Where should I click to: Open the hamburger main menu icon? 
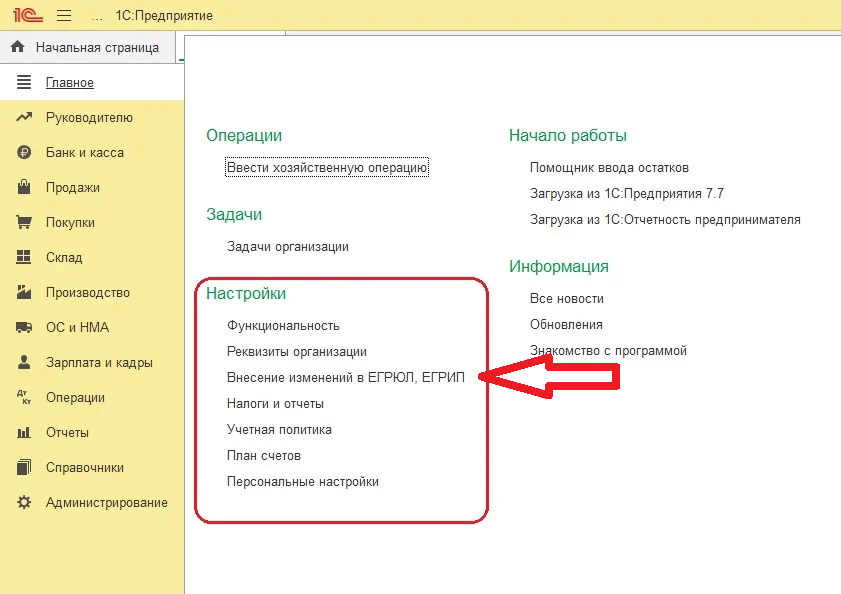(64, 16)
